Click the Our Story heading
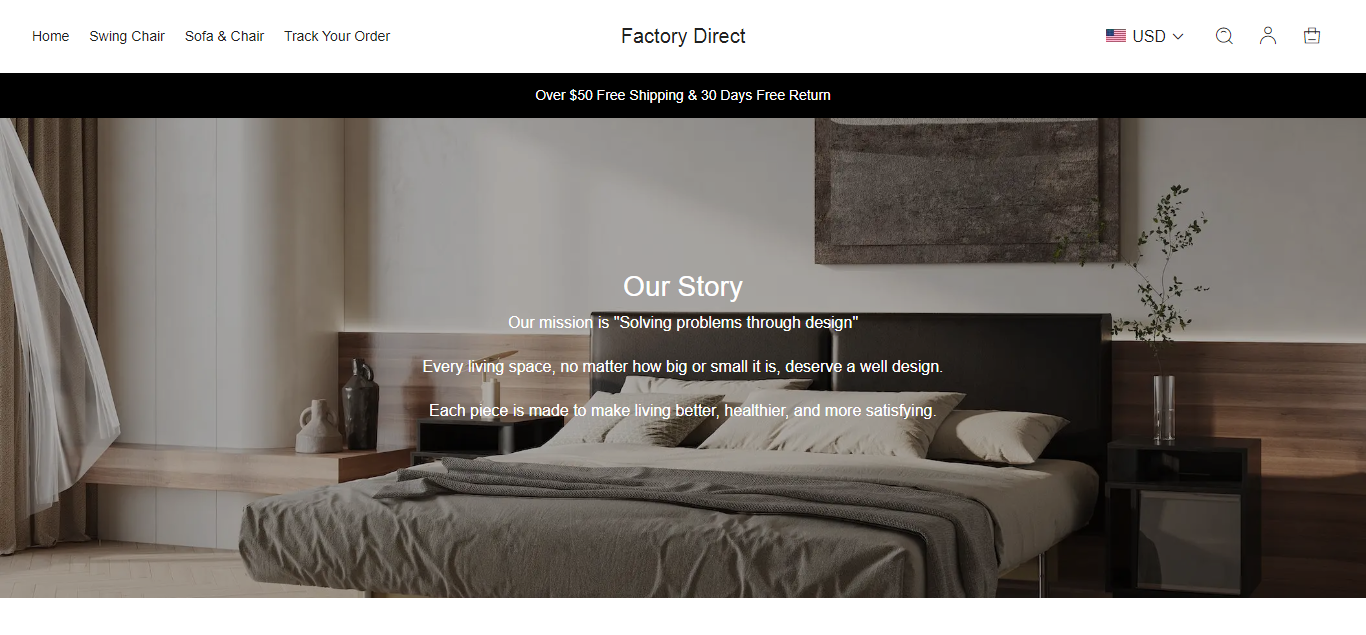1366x635 pixels. [683, 287]
